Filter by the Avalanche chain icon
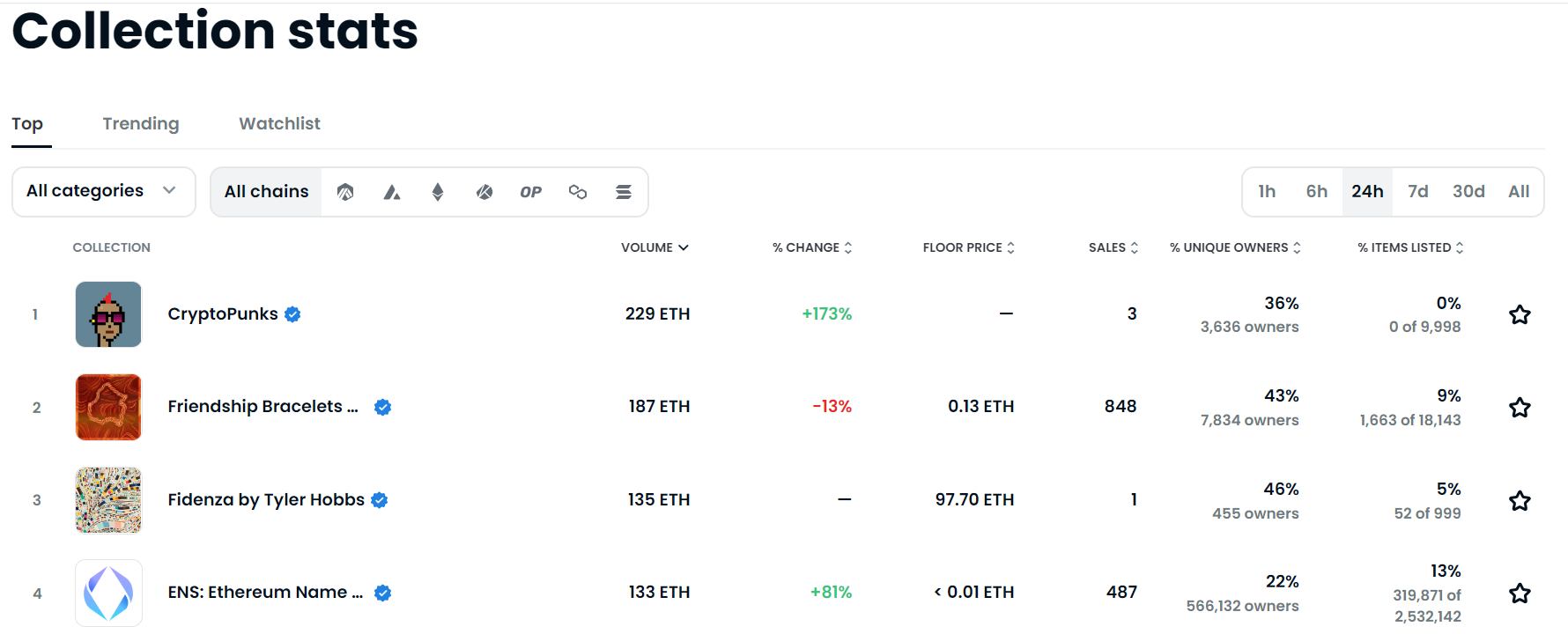 tap(392, 192)
